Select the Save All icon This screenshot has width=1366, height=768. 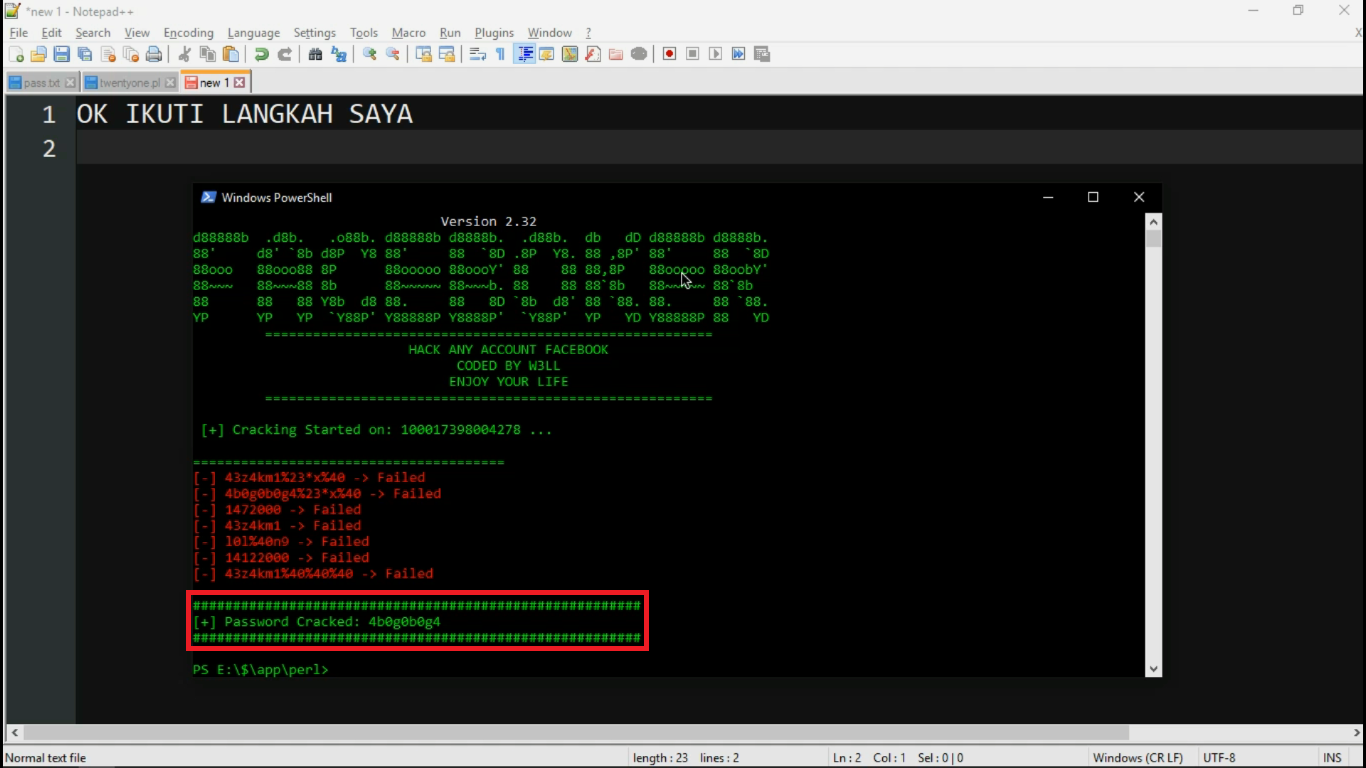click(84, 54)
